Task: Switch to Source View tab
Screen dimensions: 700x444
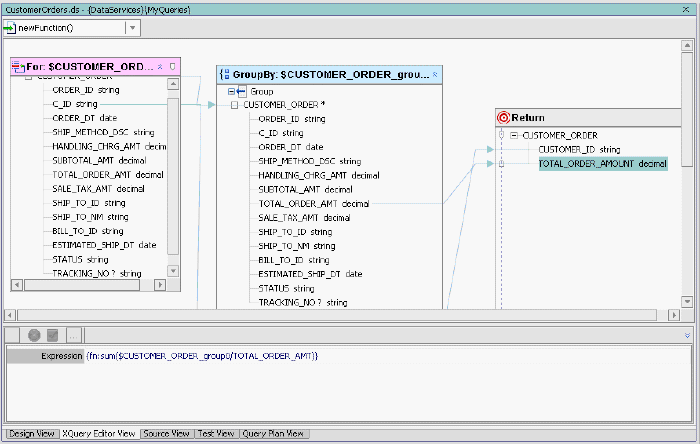Action: [x=167, y=434]
